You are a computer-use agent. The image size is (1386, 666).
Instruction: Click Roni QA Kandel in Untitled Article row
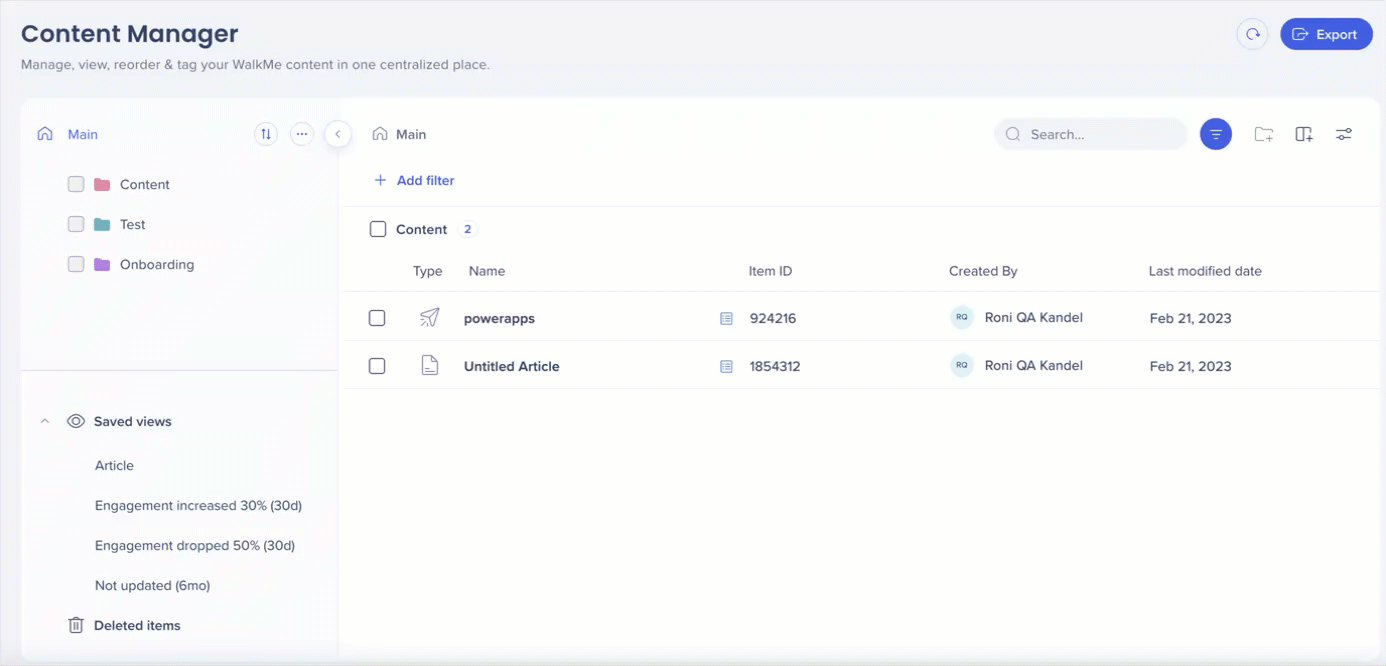[1034, 365]
